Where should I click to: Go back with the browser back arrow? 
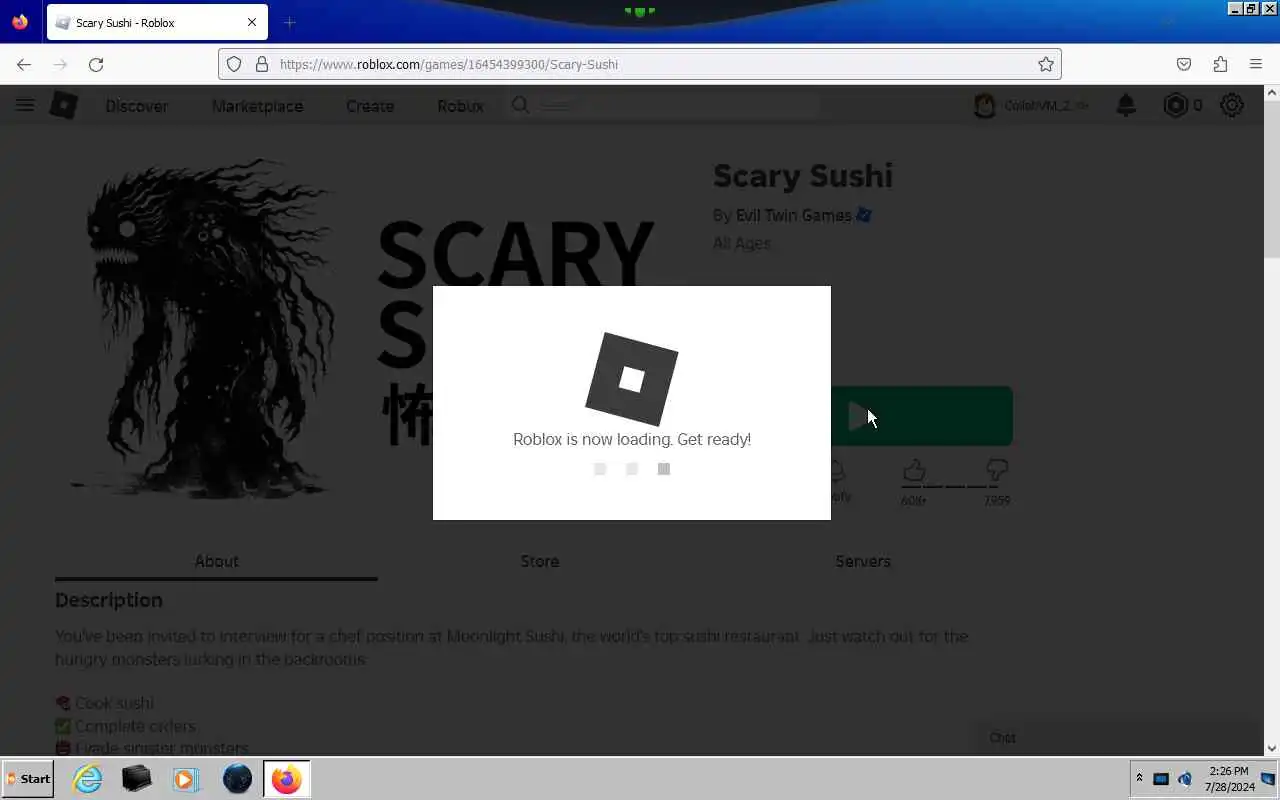[24, 64]
